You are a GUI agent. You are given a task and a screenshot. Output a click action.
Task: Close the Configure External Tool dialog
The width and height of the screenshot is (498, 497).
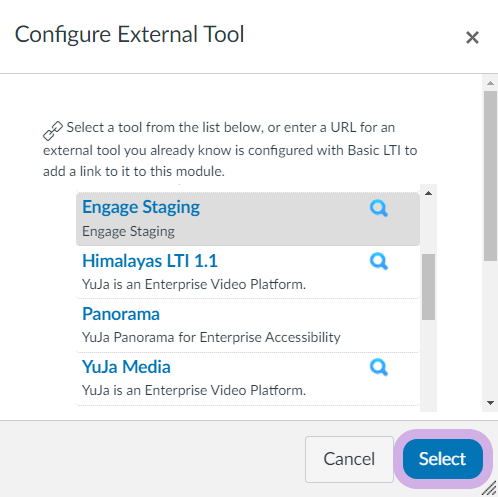pos(472,37)
